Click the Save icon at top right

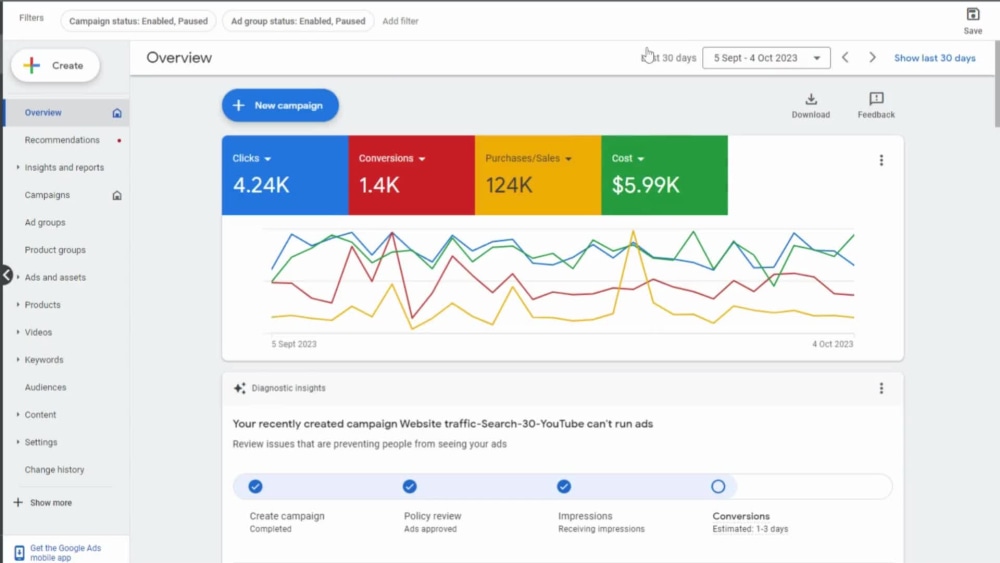point(973,14)
